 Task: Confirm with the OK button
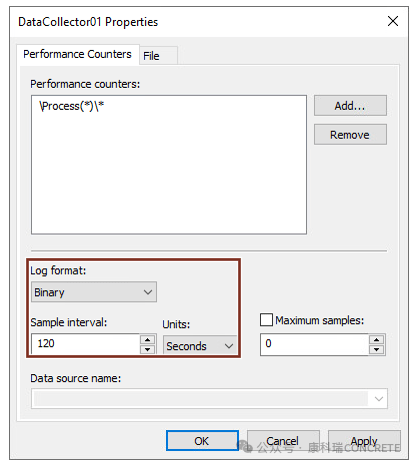pos(202,441)
